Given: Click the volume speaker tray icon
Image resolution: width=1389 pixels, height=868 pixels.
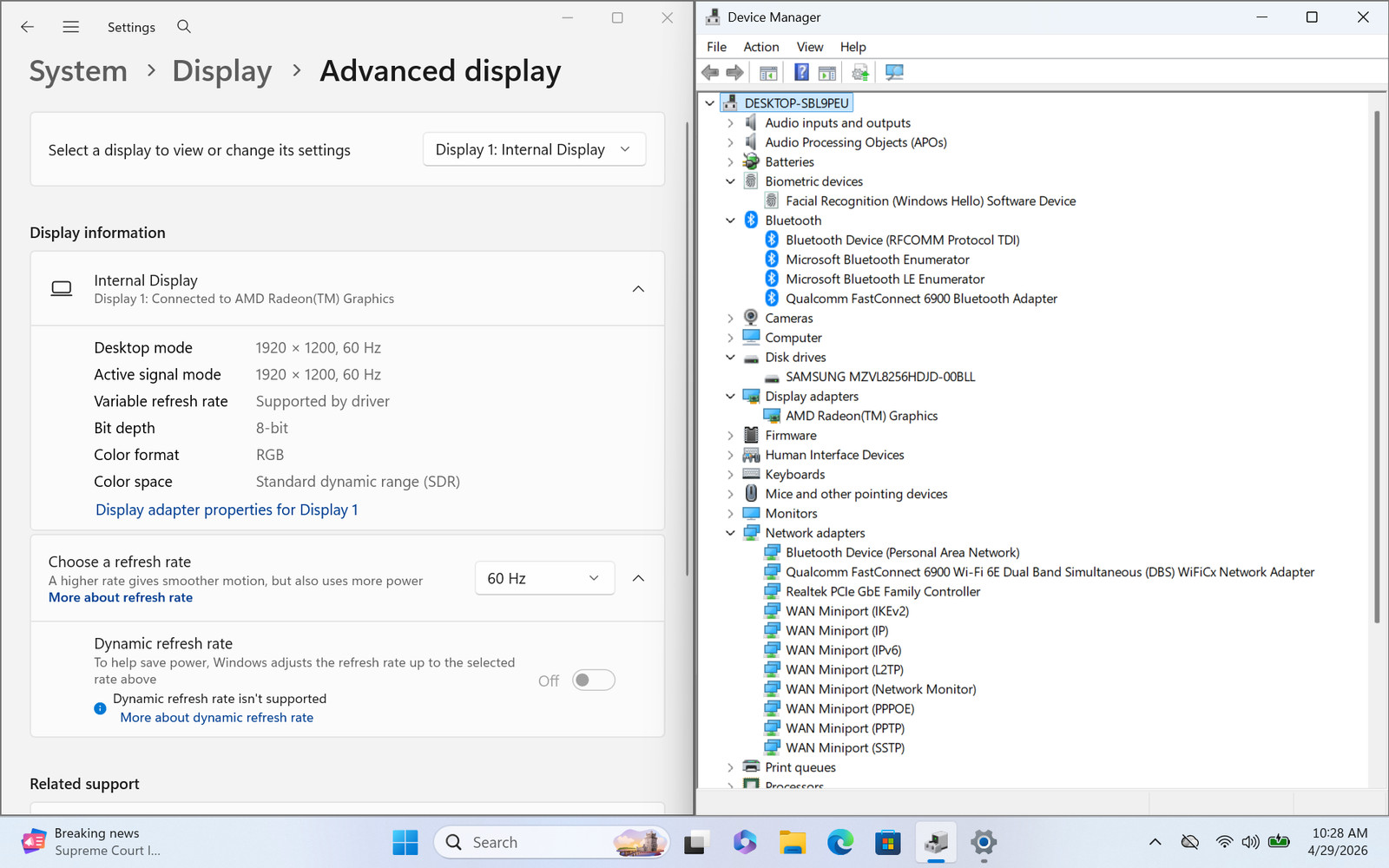Looking at the screenshot, I should pyautogui.click(x=1250, y=842).
